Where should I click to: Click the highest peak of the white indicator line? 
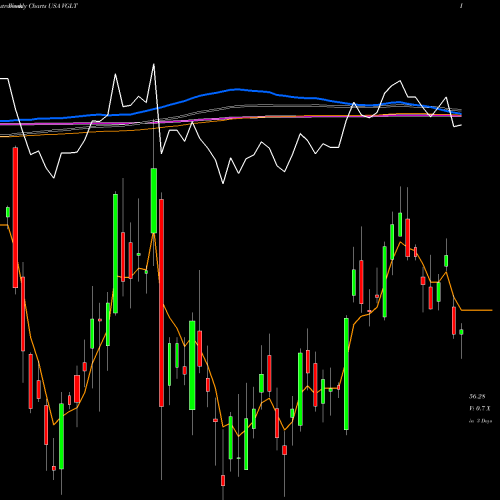coord(154,64)
